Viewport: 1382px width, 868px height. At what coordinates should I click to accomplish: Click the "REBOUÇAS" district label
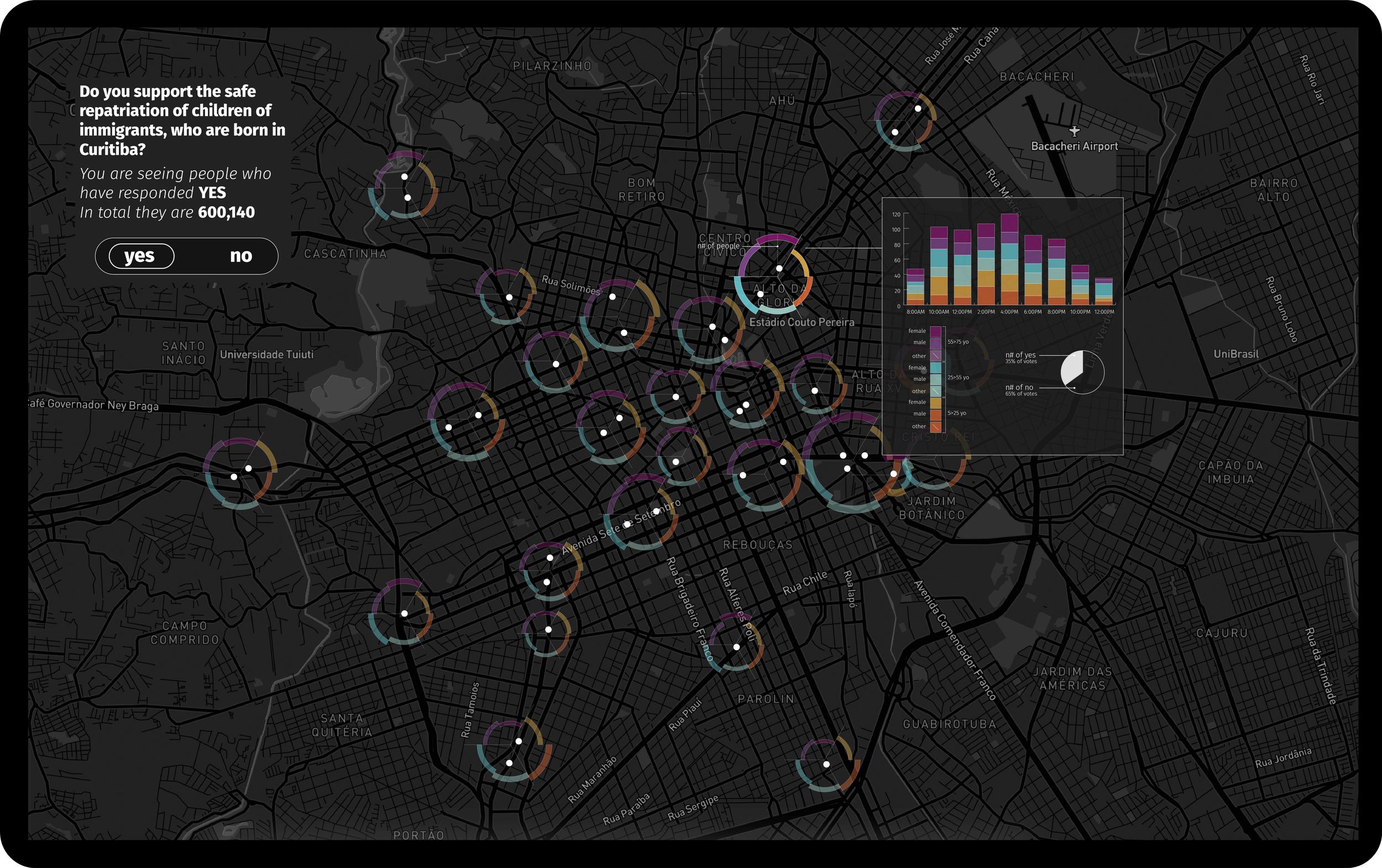pyautogui.click(x=758, y=545)
